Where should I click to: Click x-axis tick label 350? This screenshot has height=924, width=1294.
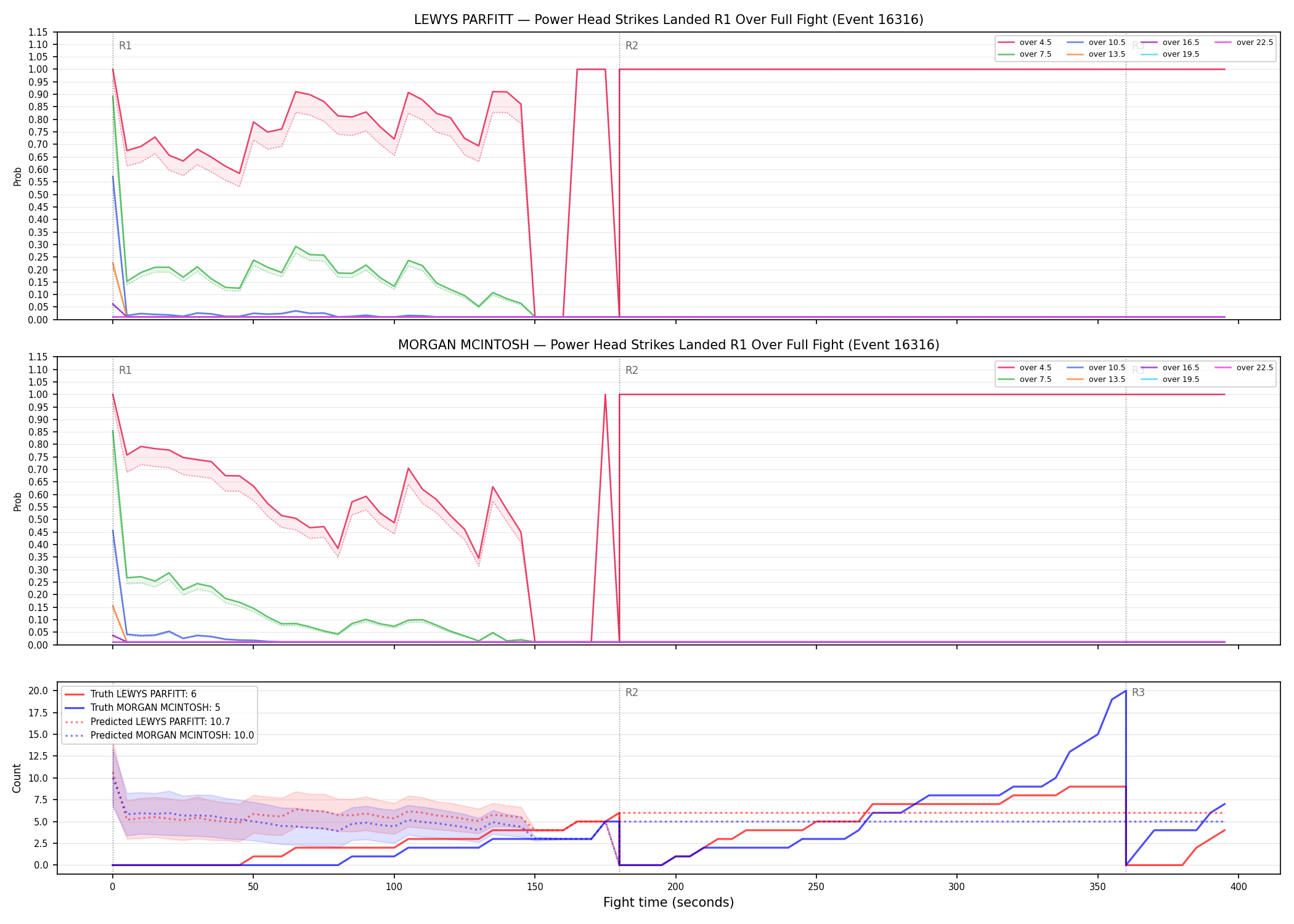[1097, 887]
